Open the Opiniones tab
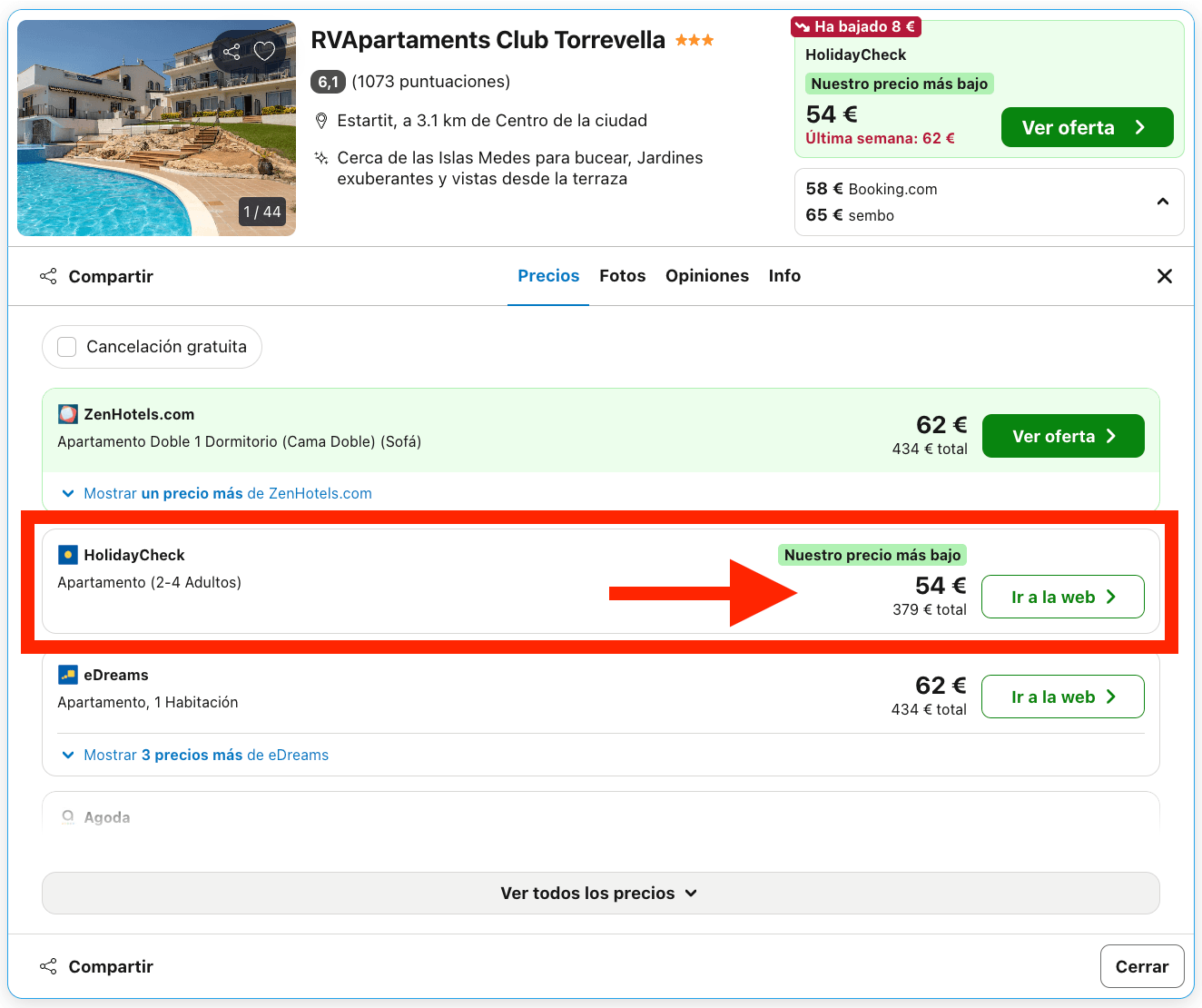This screenshot has width=1202, height=1008. click(707, 276)
